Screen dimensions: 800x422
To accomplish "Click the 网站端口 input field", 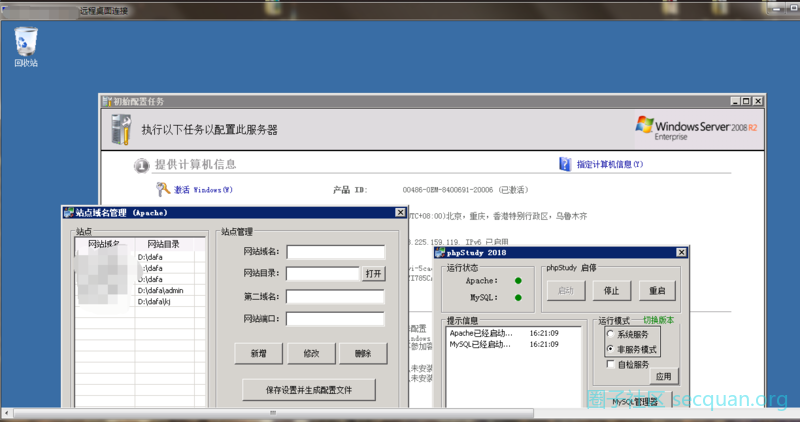I will [x=335, y=319].
